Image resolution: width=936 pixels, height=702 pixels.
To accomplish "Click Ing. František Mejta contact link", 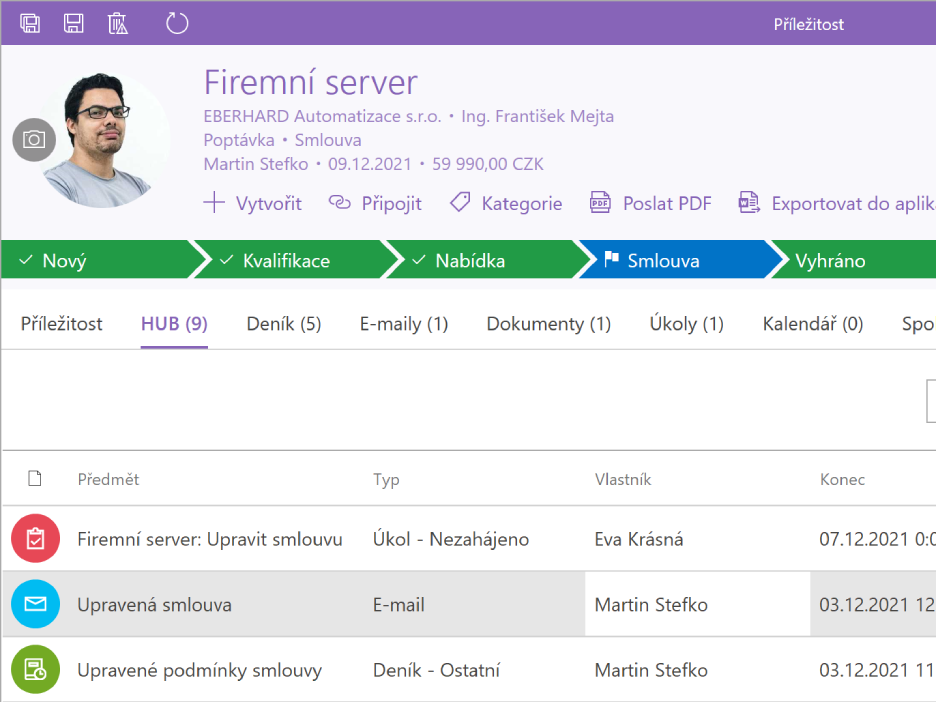I will [537, 116].
